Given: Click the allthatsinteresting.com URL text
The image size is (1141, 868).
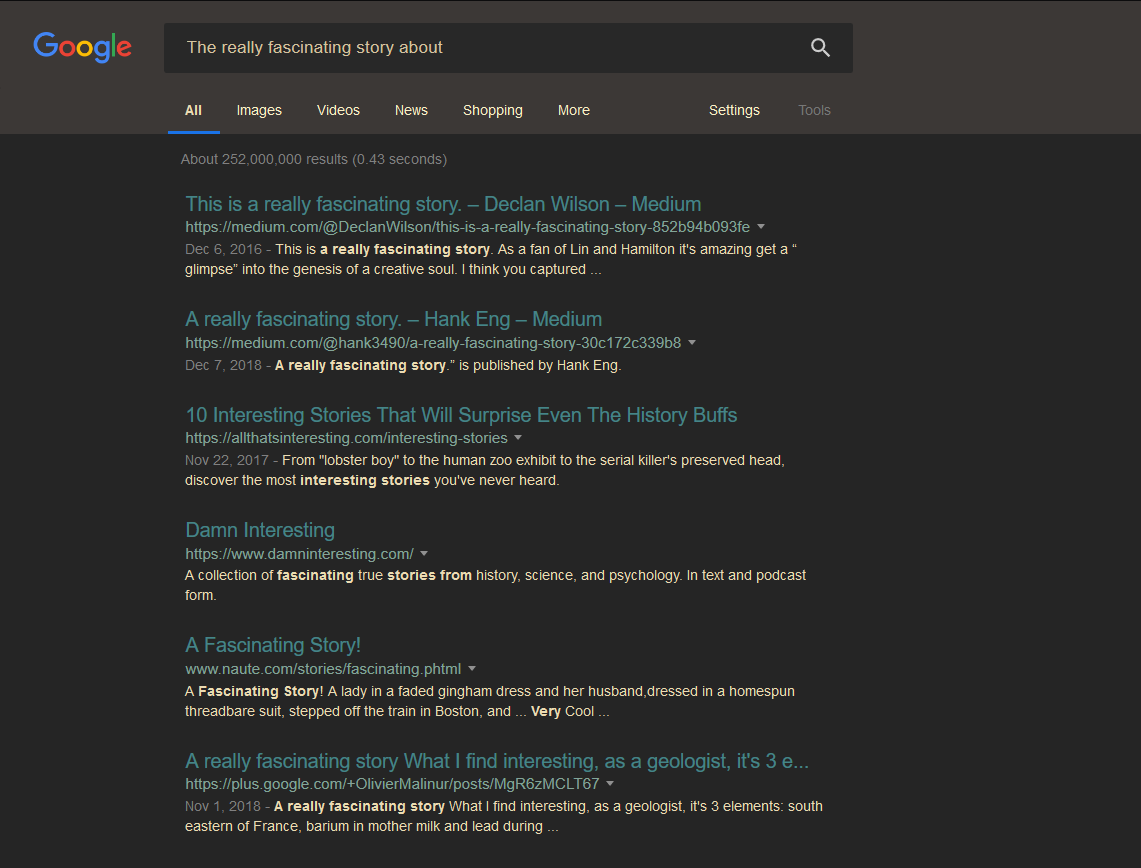Looking at the screenshot, I should click(x=346, y=438).
